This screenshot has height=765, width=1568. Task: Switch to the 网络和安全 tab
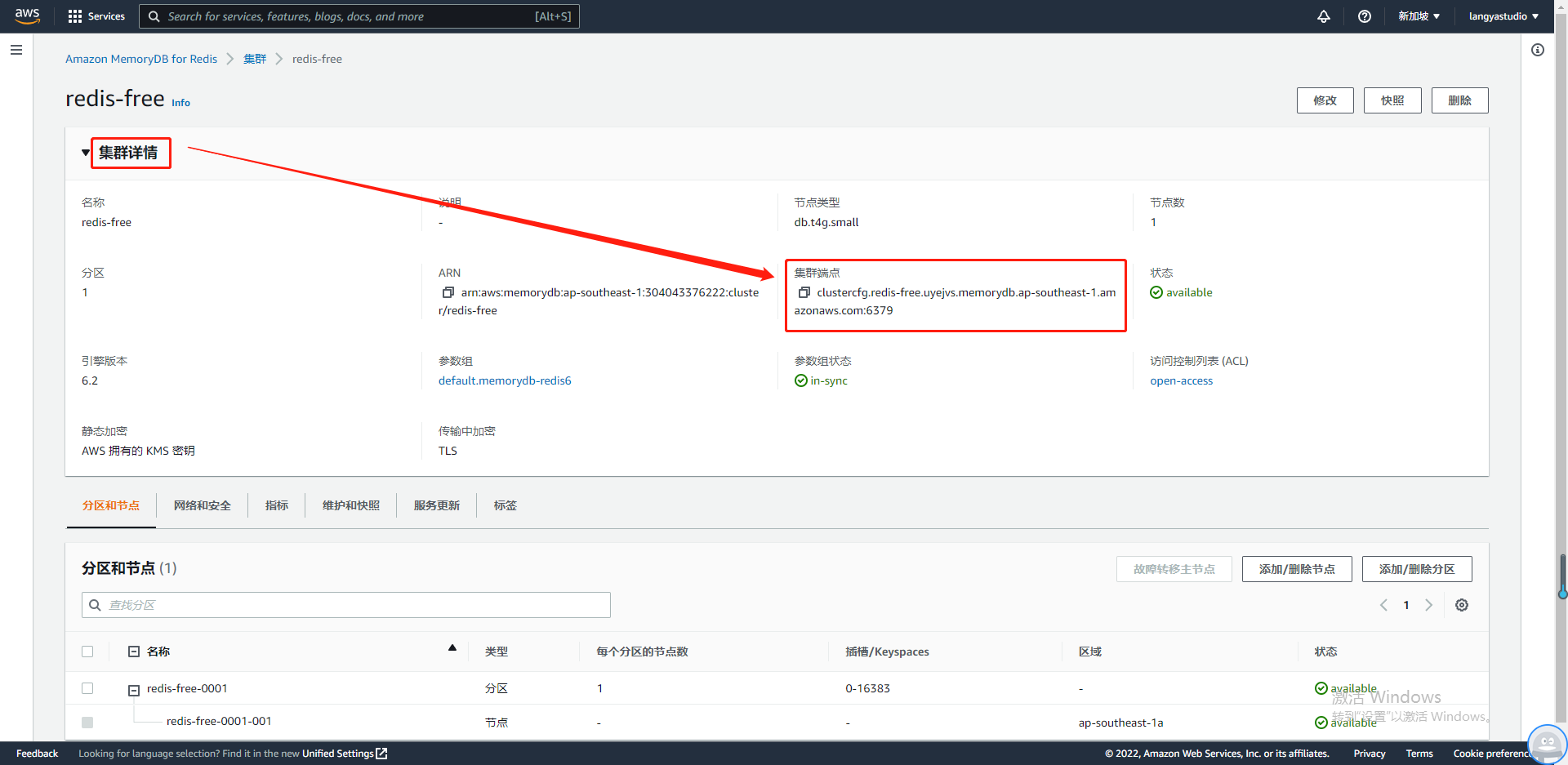coord(203,505)
